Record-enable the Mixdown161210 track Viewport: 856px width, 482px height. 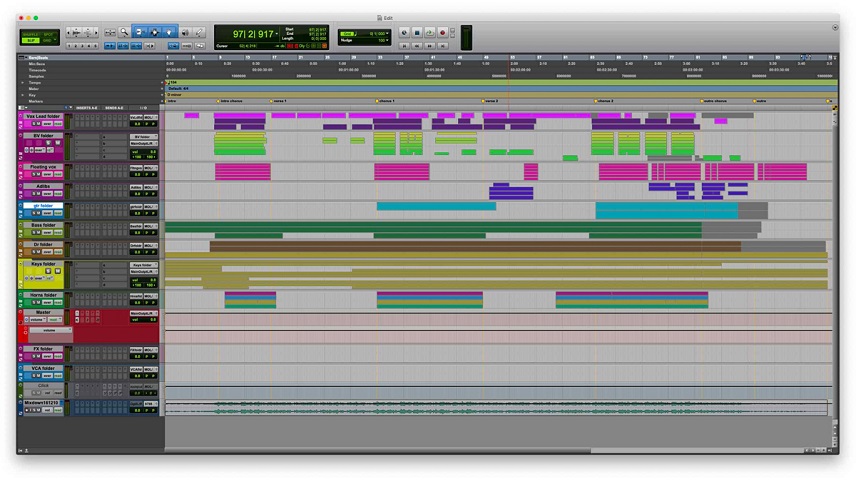(27, 410)
